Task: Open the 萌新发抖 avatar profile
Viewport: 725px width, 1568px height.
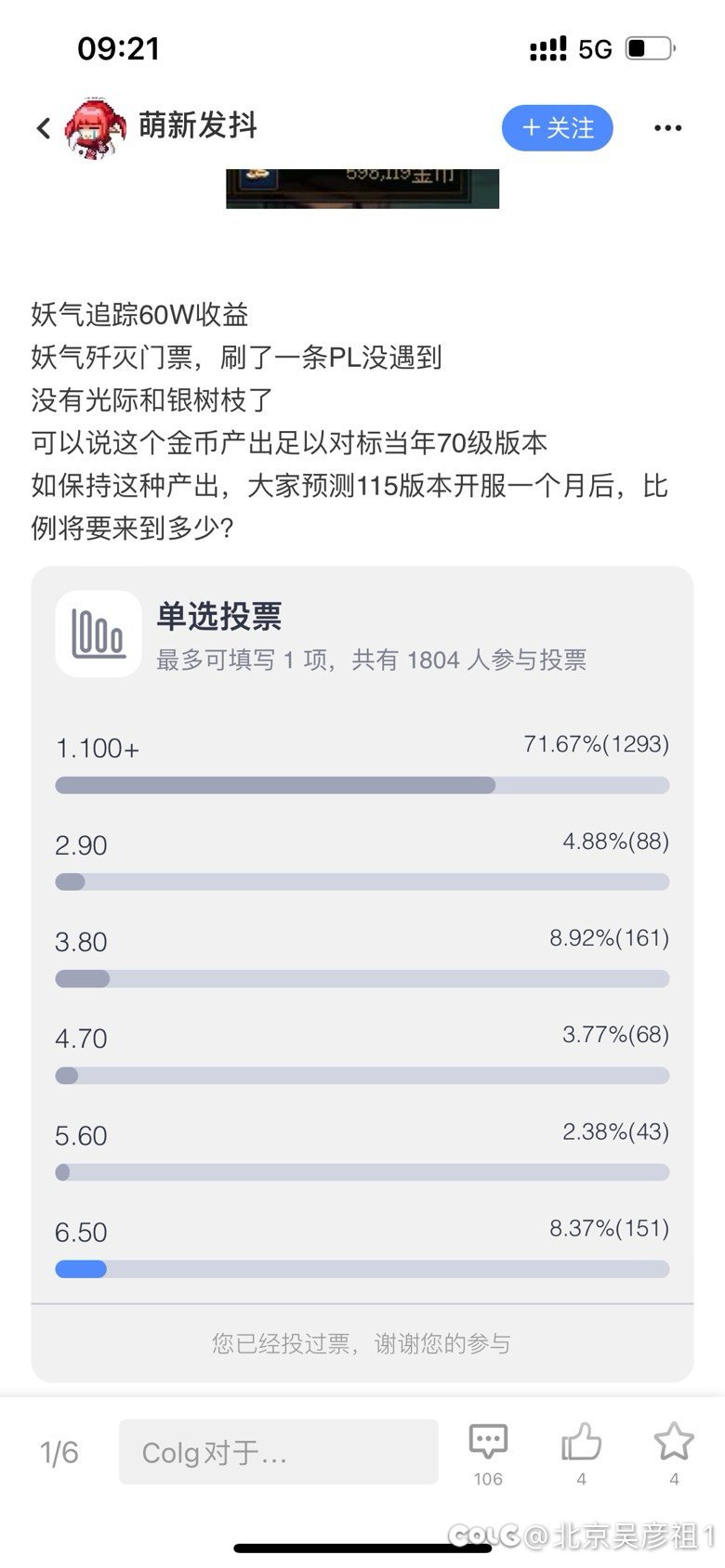Action: [x=95, y=127]
